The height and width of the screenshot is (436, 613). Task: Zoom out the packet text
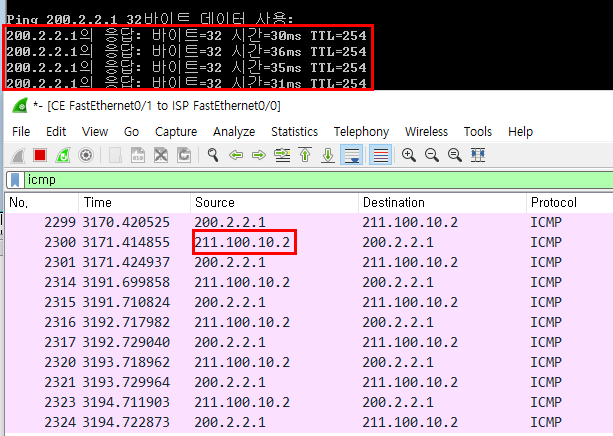point(432,155)
